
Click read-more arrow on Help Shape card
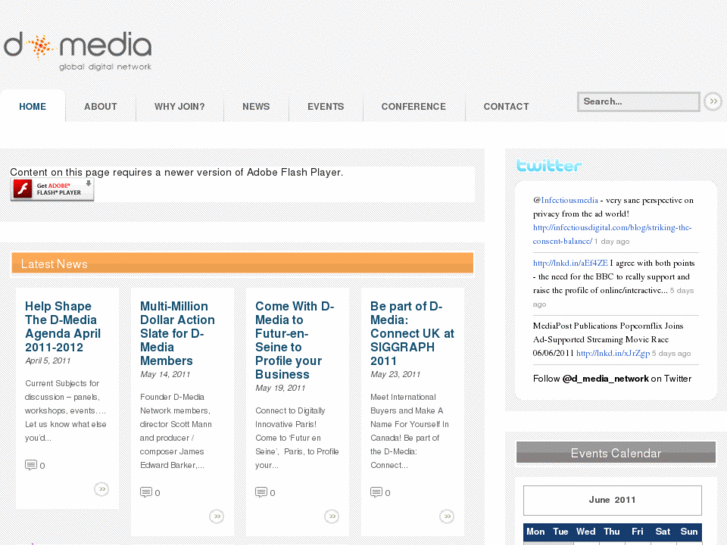pos(102,489)
